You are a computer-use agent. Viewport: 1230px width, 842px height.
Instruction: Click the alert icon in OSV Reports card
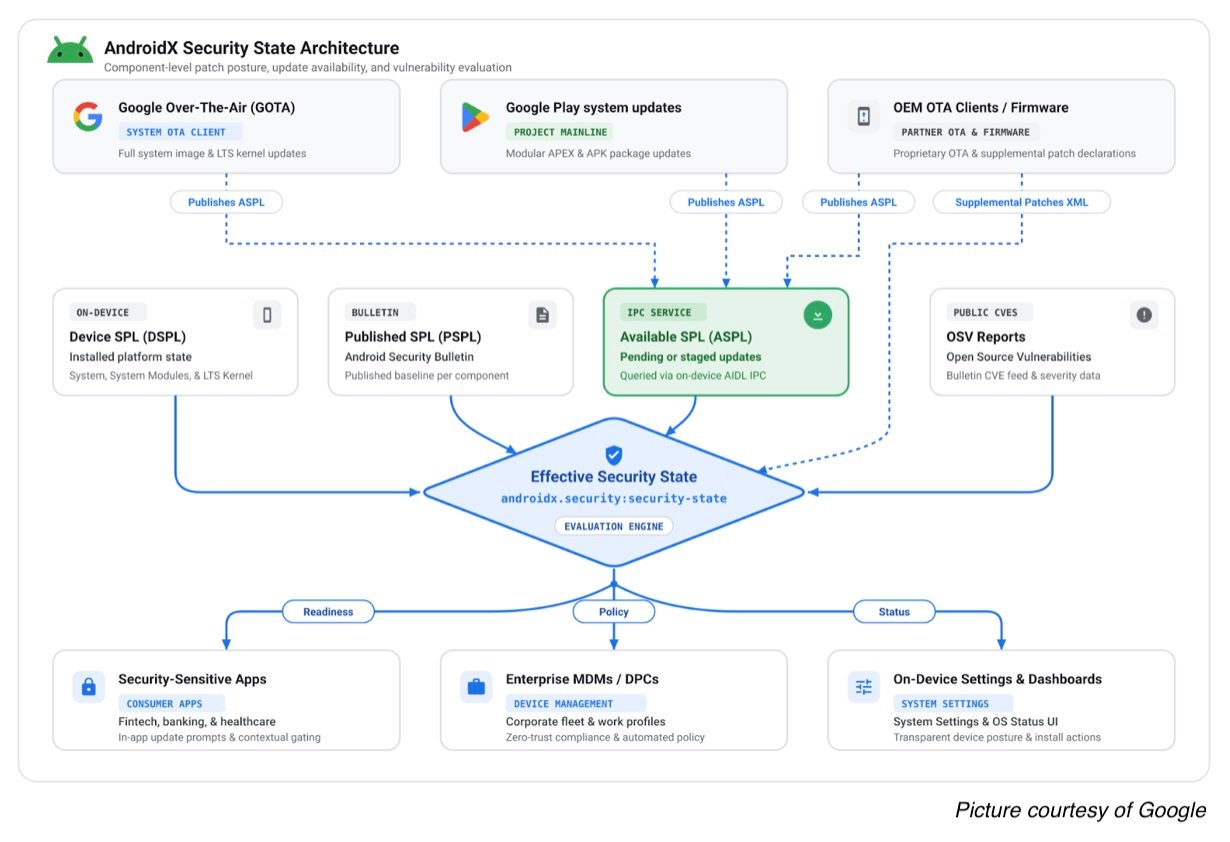[1144, 315]
